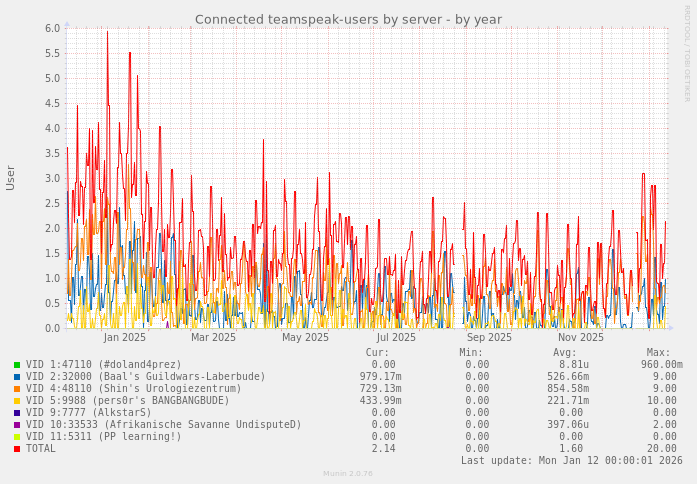This screenshot has width=697, height=484.
Task: Click the Avg value '854.58m'
Action: (x=568, y=389)
